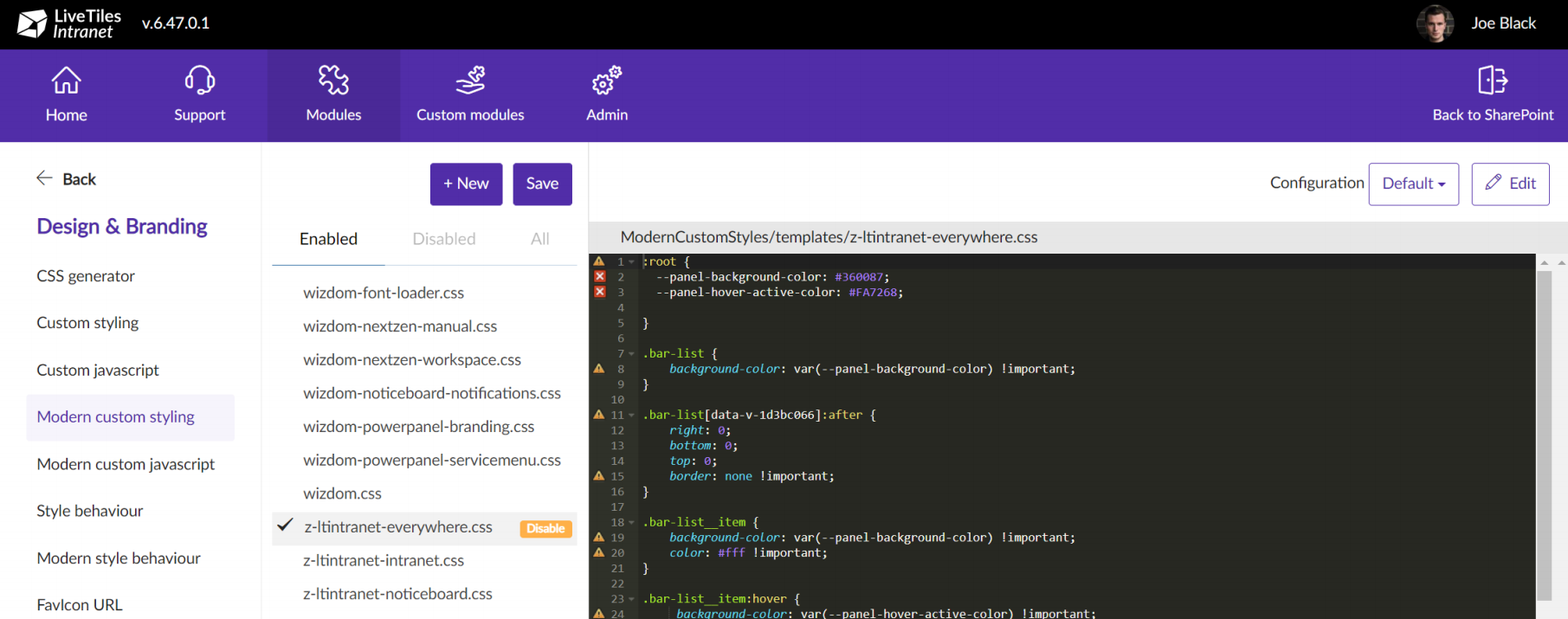Click the version number v.6.47.0.1
This screenshot has width=1568, height=619.
(176, 23)
